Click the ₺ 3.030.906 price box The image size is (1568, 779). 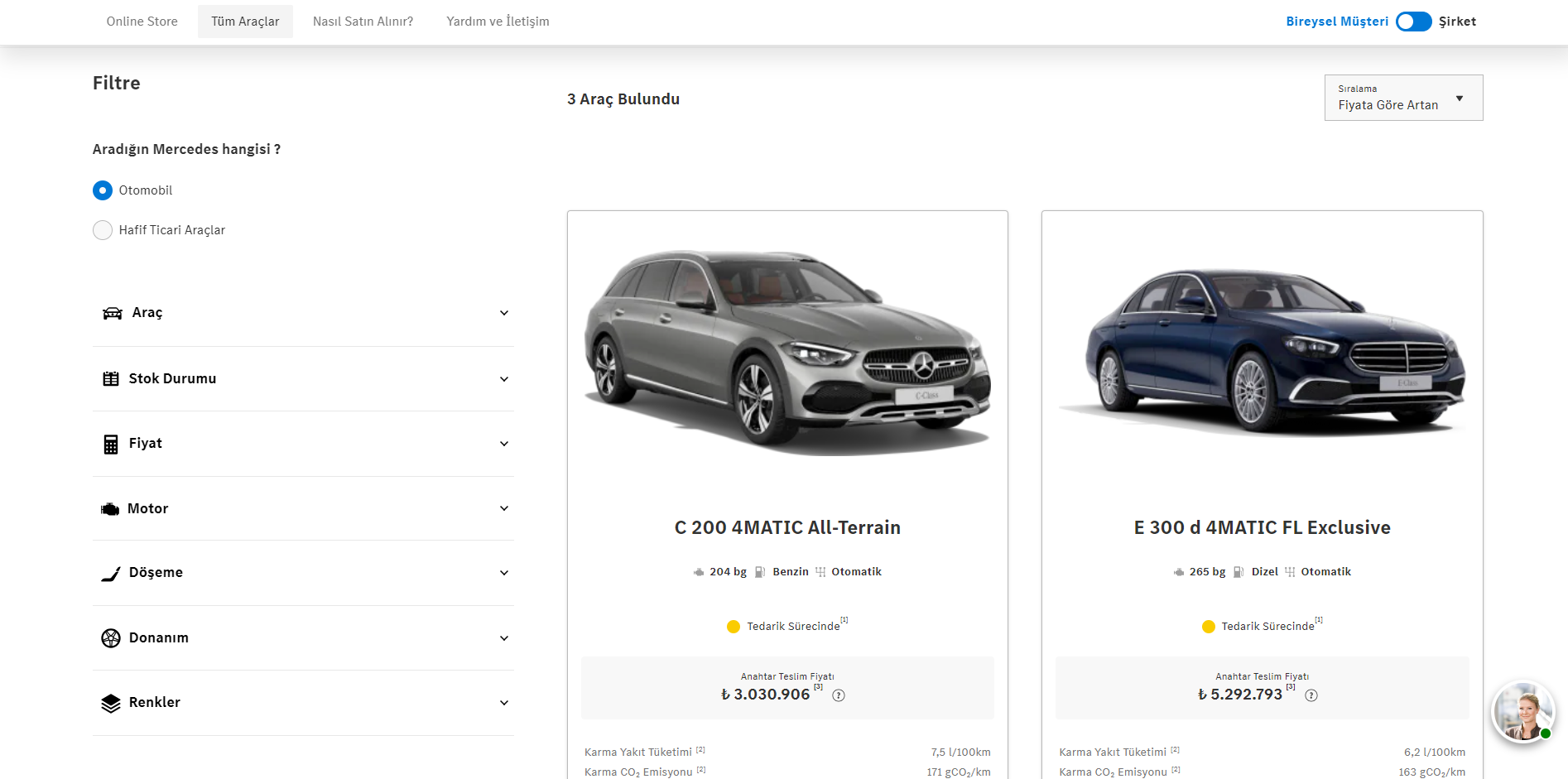click(x=787, y=688)
